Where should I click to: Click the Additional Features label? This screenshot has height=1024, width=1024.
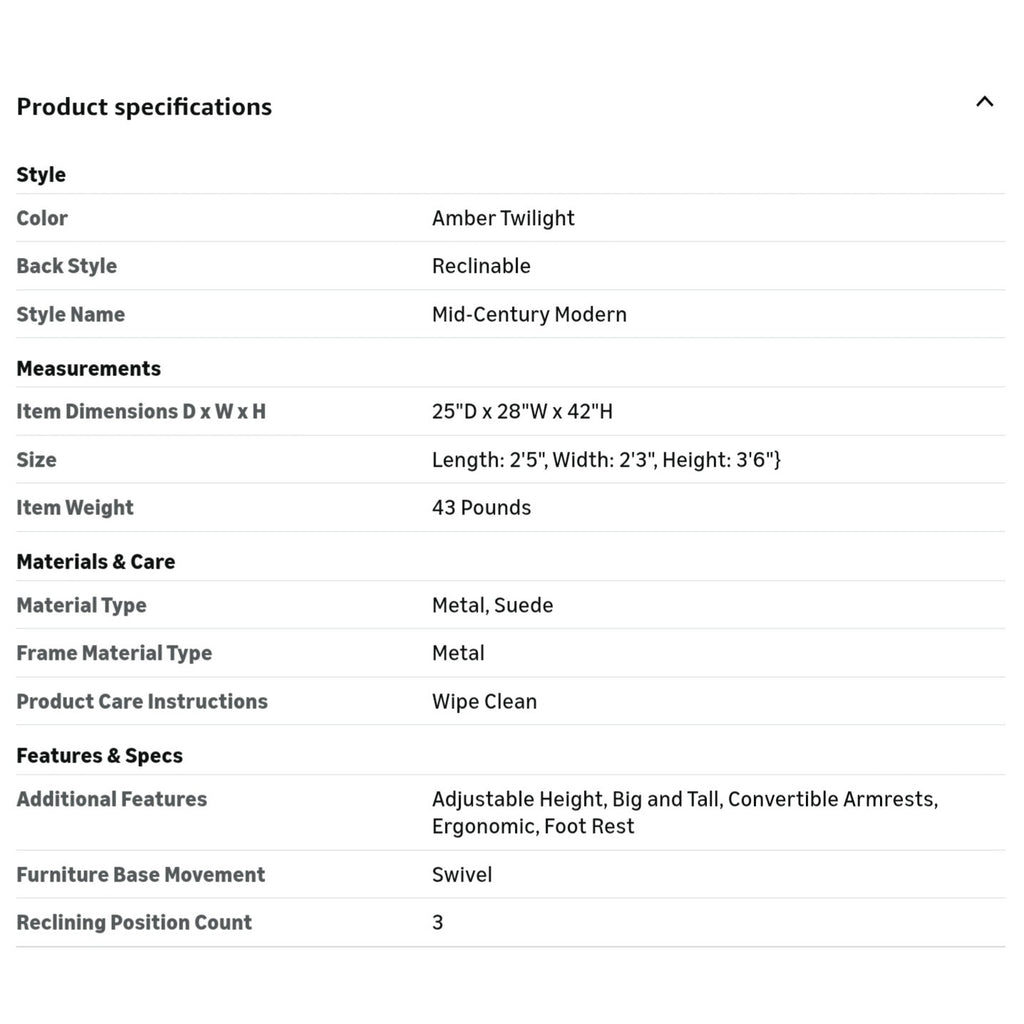[111, 799]
